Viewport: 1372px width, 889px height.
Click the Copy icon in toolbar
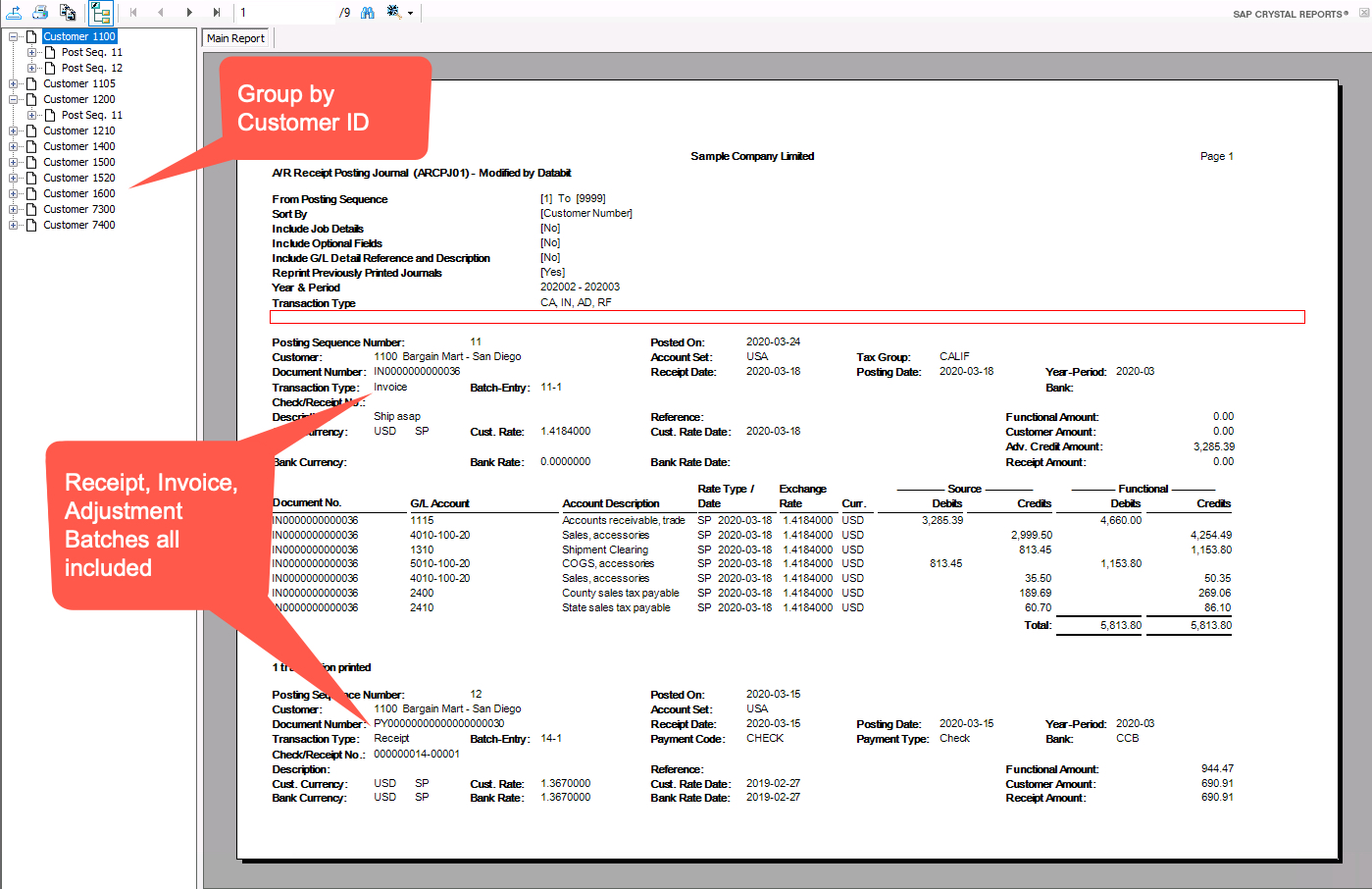pos(68,12)
